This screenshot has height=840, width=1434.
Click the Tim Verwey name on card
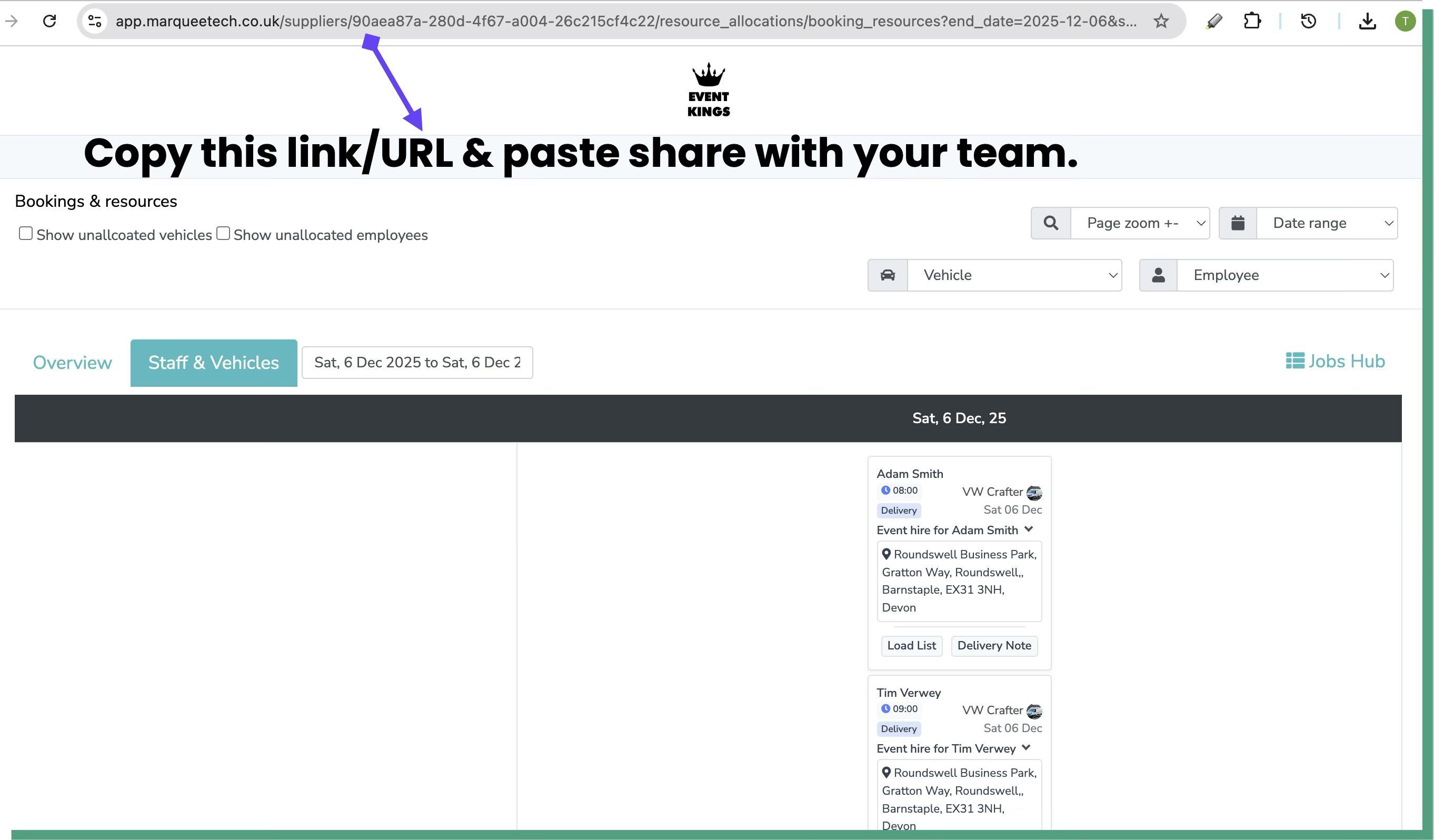click(908, 693)
